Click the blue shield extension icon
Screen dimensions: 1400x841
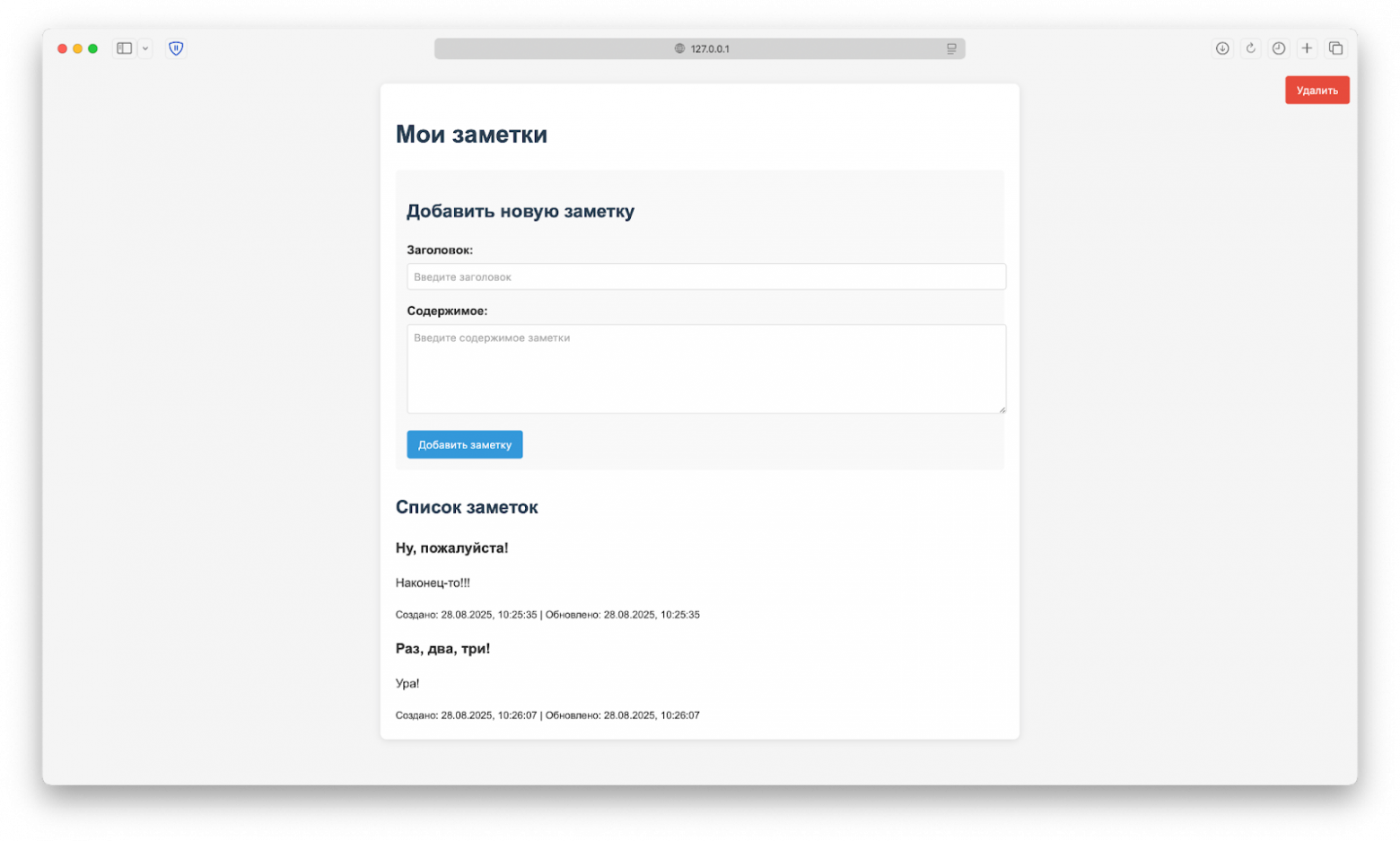176,48
